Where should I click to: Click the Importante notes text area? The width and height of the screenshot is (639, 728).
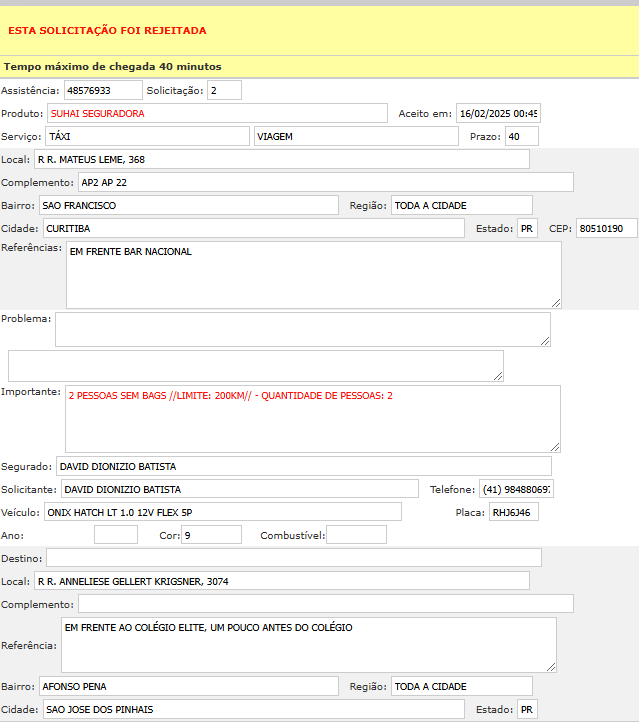pos(312,419)
